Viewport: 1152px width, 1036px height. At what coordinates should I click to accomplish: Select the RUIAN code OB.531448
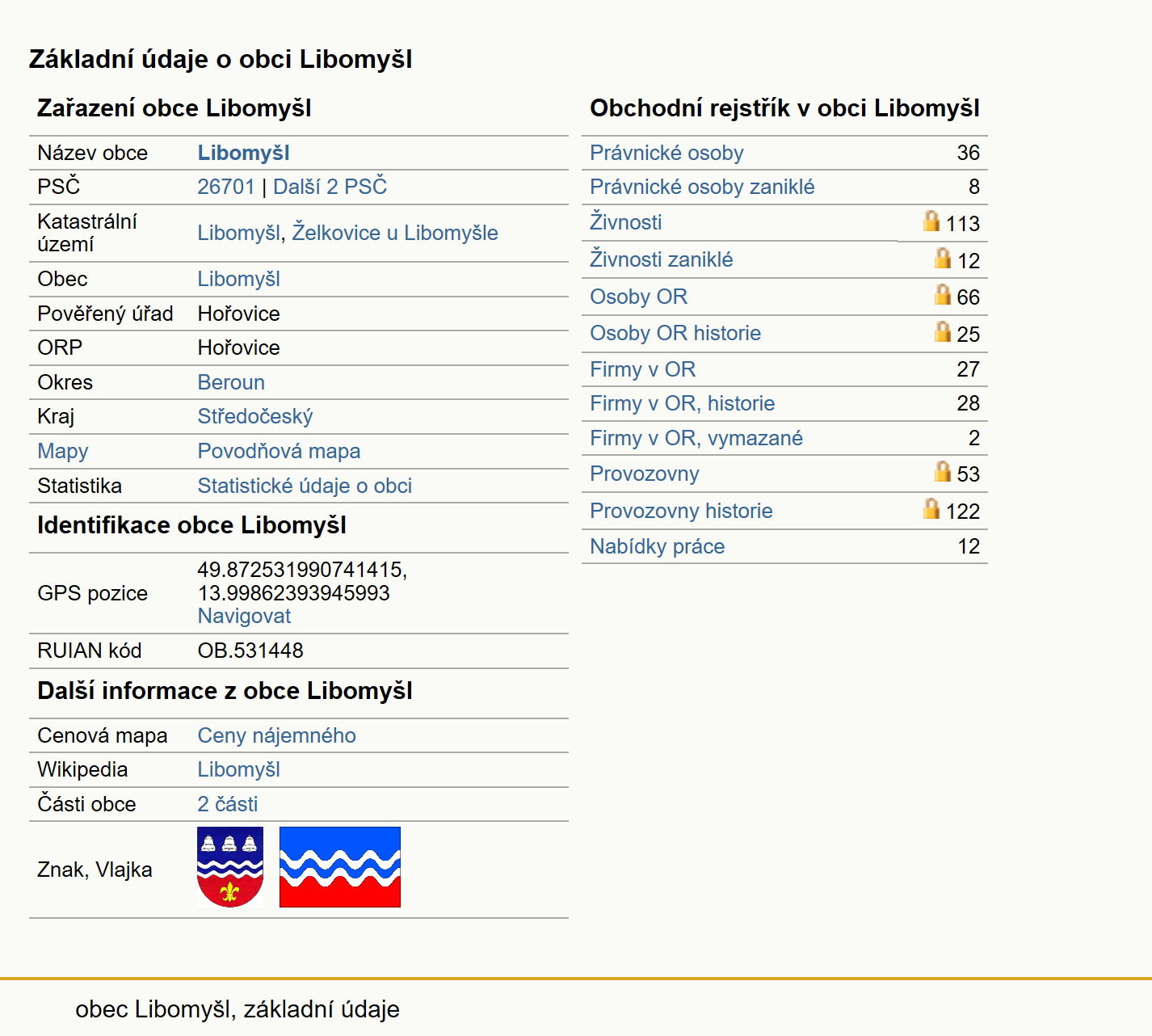[250, 651]
